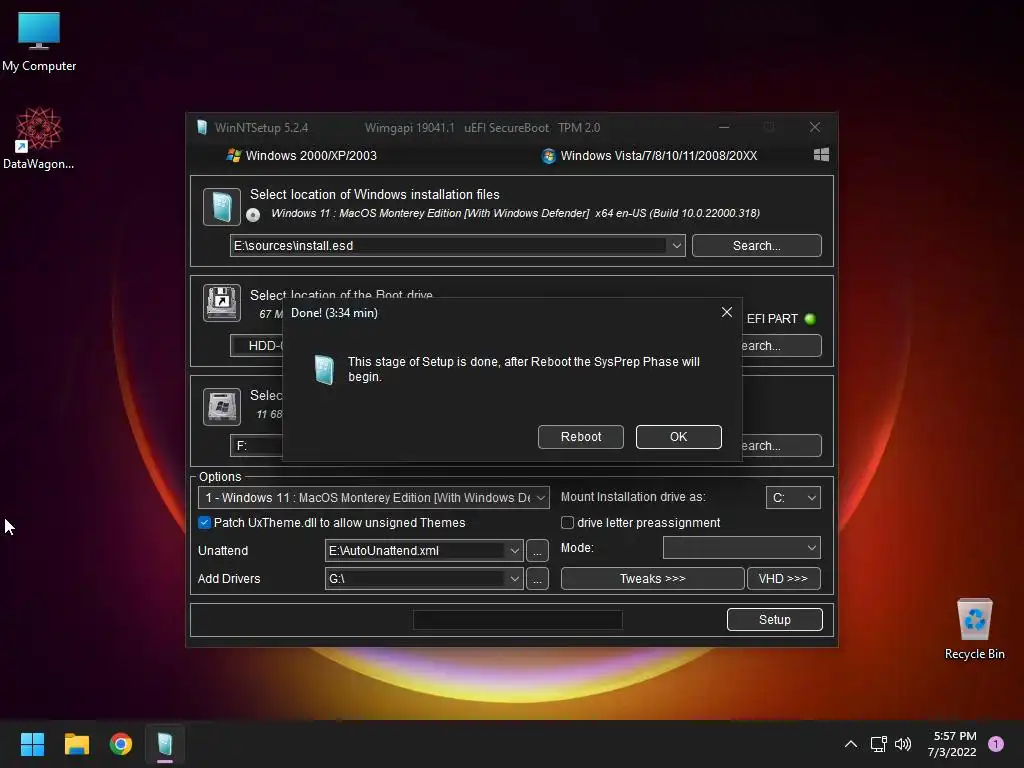Launch Google Chrome from the taskbar
The height and width of the screenshot is (768, 1024).
click(121, 744)
